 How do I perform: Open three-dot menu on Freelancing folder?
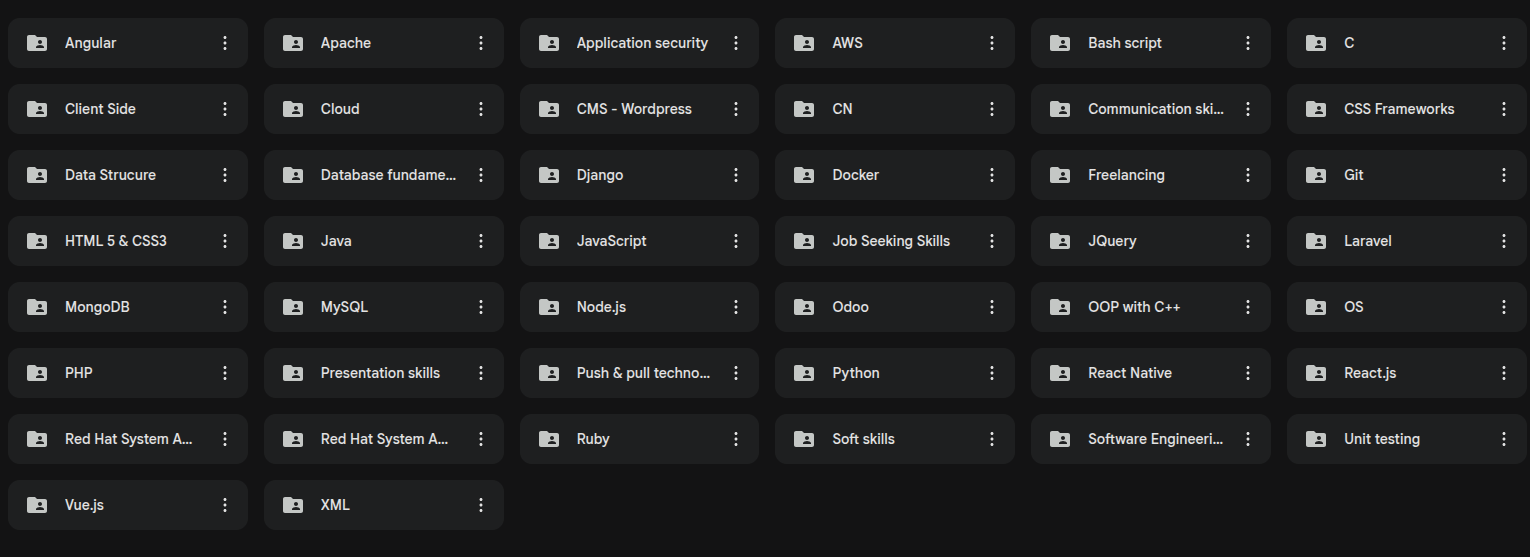1248,175
